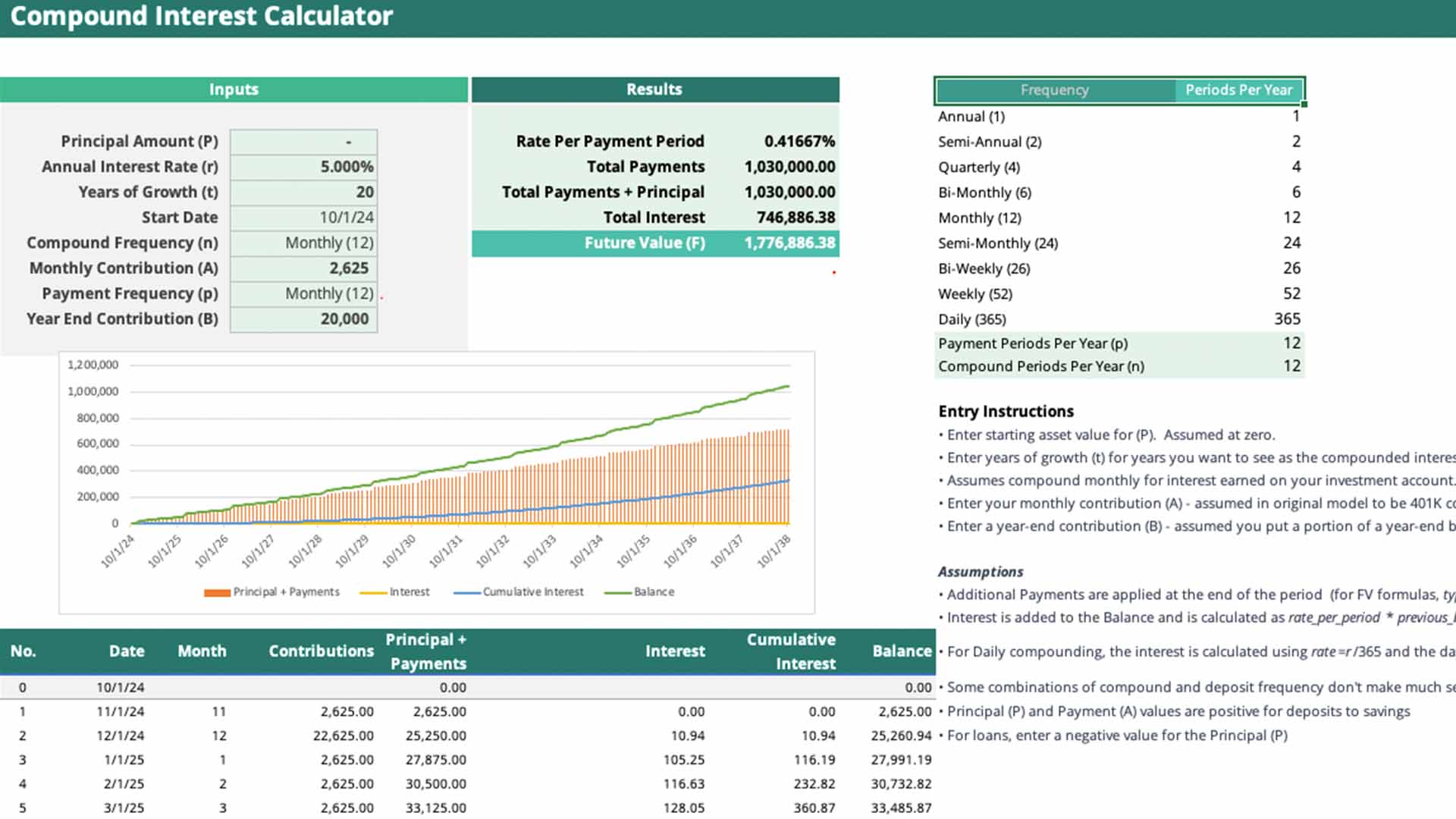Select the Frequency table header cell
The image size is (1456, 819).
click(1054, 90)
